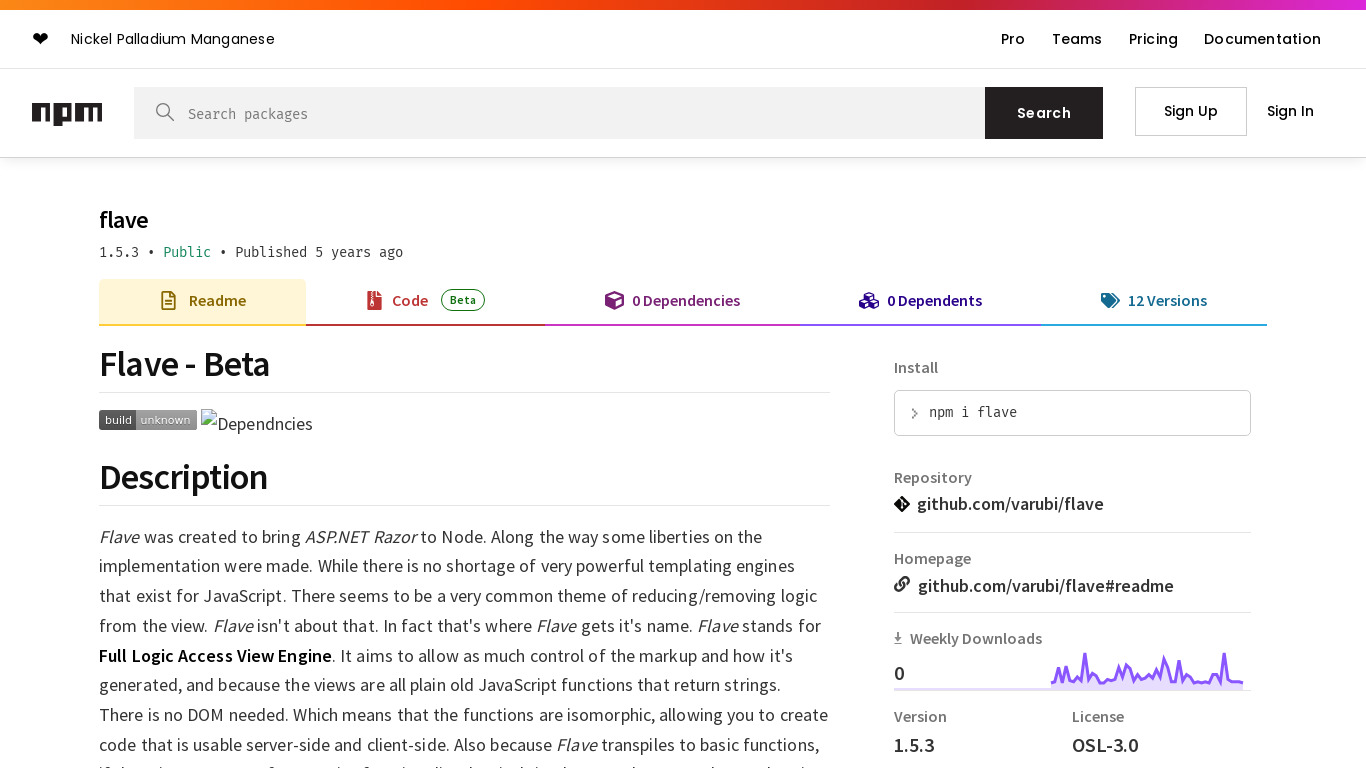The height and width of the screenshot is (768, 1366).
Task: Open the Pro menu item
Action: coord(1013,39)
